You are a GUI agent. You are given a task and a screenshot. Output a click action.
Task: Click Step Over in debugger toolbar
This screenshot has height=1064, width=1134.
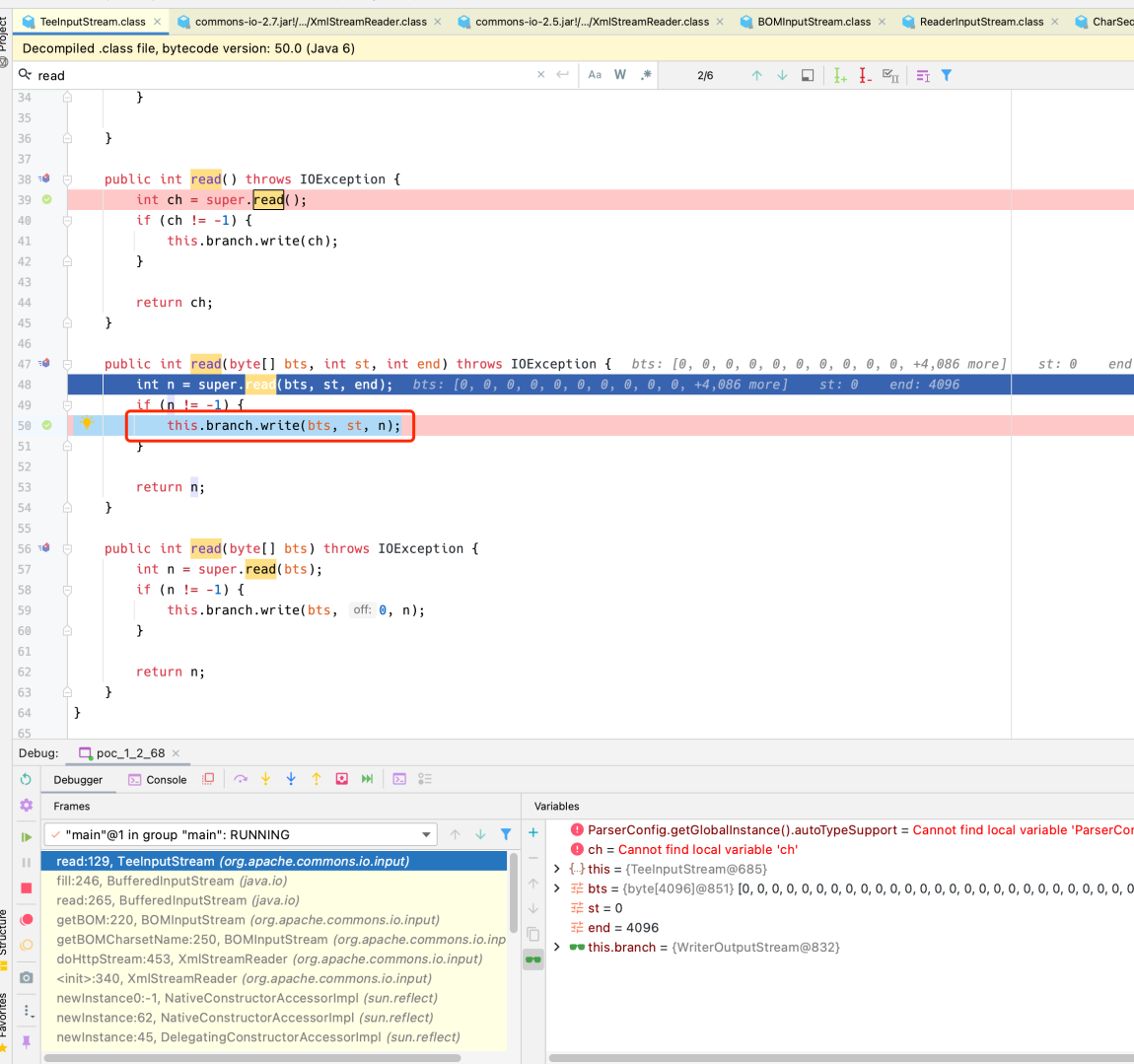[241, 779]
